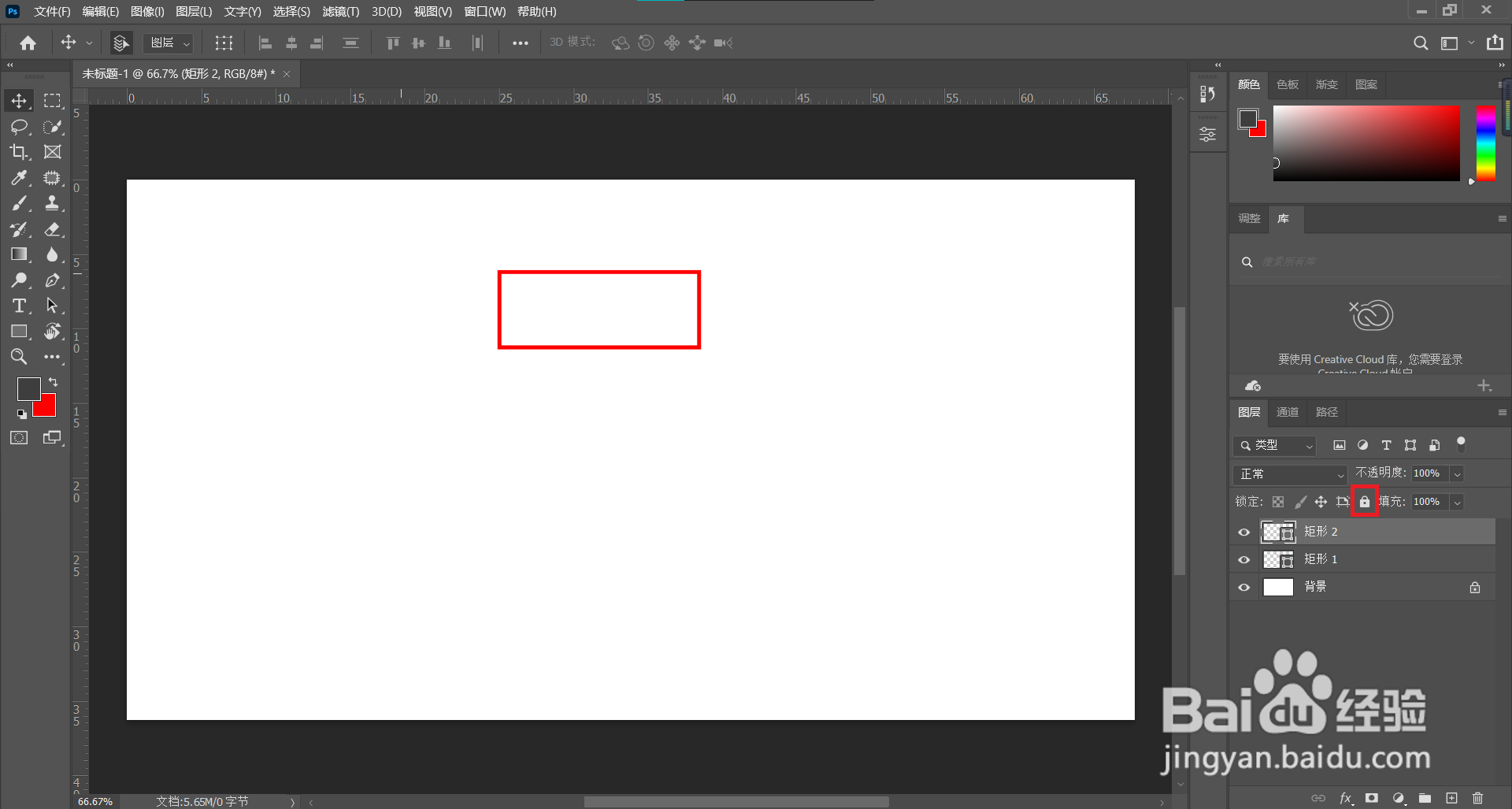
Task: Hide the 矩形 2 layer
Action: 1244,532
